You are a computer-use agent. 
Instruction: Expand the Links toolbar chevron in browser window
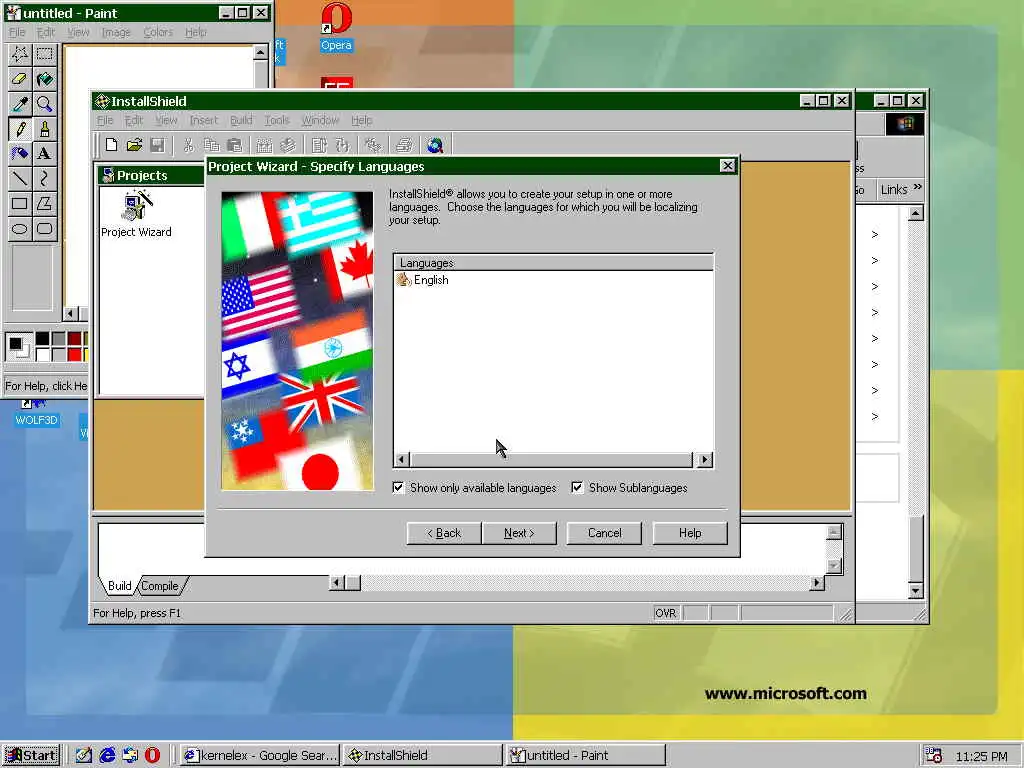pos(918,187)
